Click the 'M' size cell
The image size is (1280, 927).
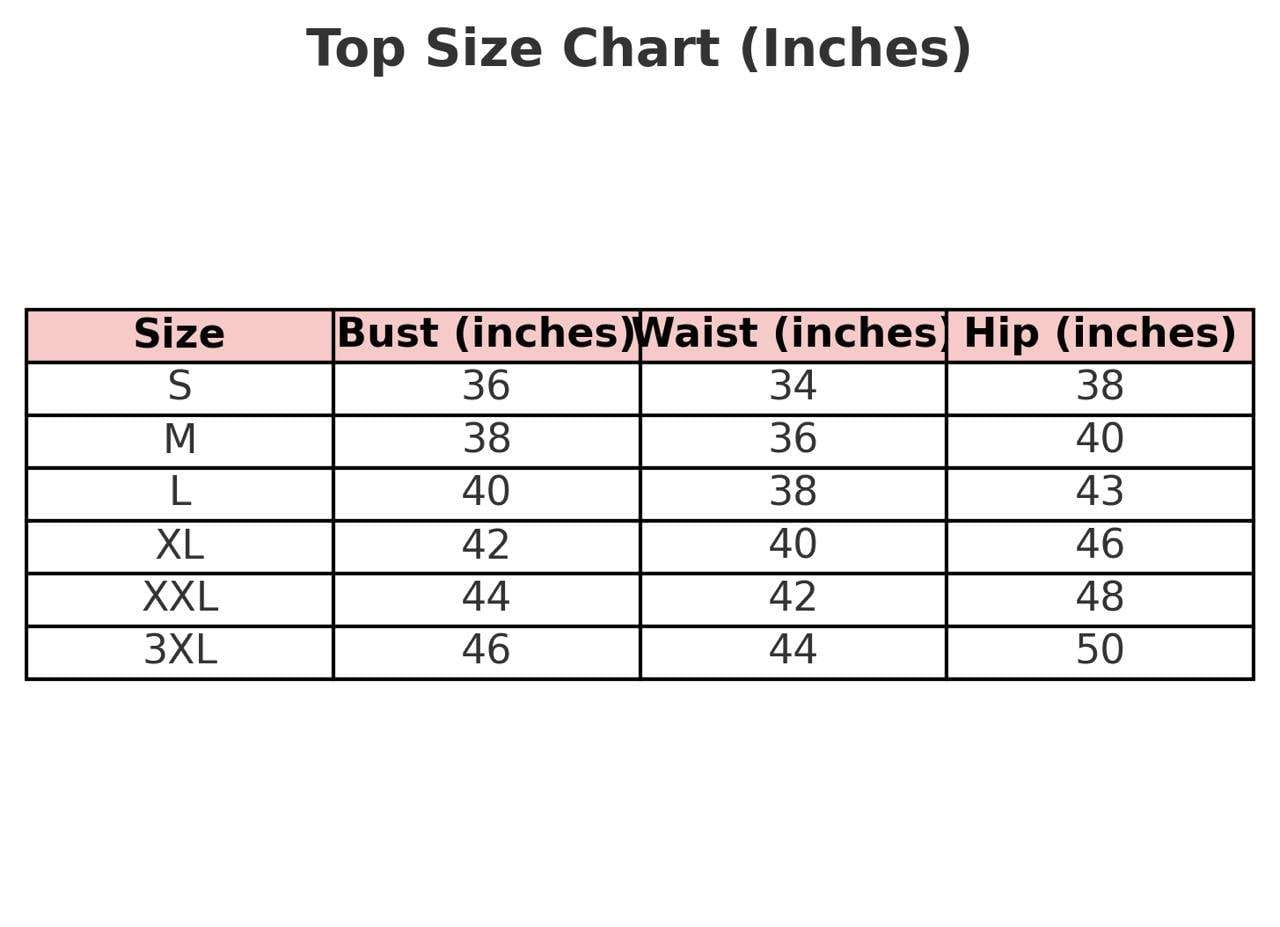pyautogui.click(x=179, y=440)
